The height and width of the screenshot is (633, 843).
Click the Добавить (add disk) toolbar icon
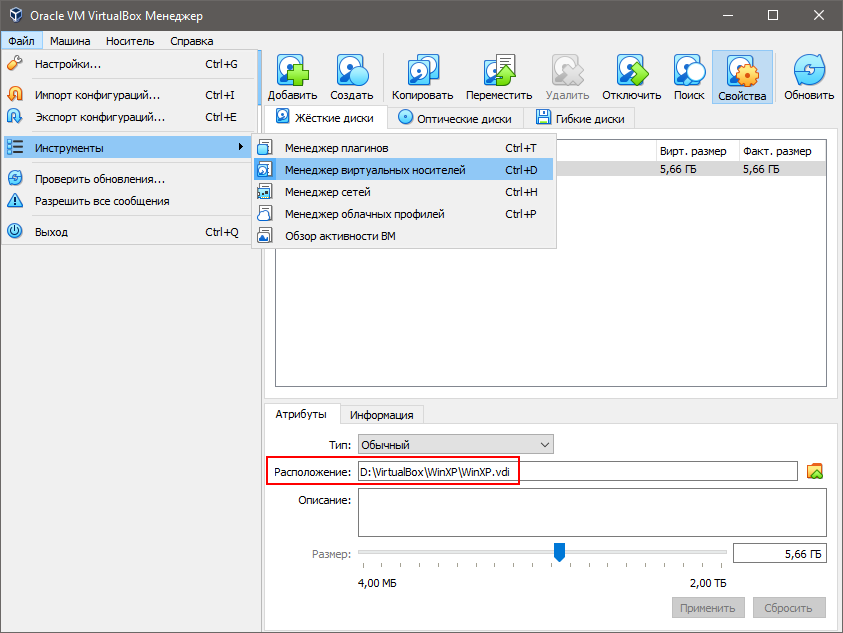tap(292, 70)
